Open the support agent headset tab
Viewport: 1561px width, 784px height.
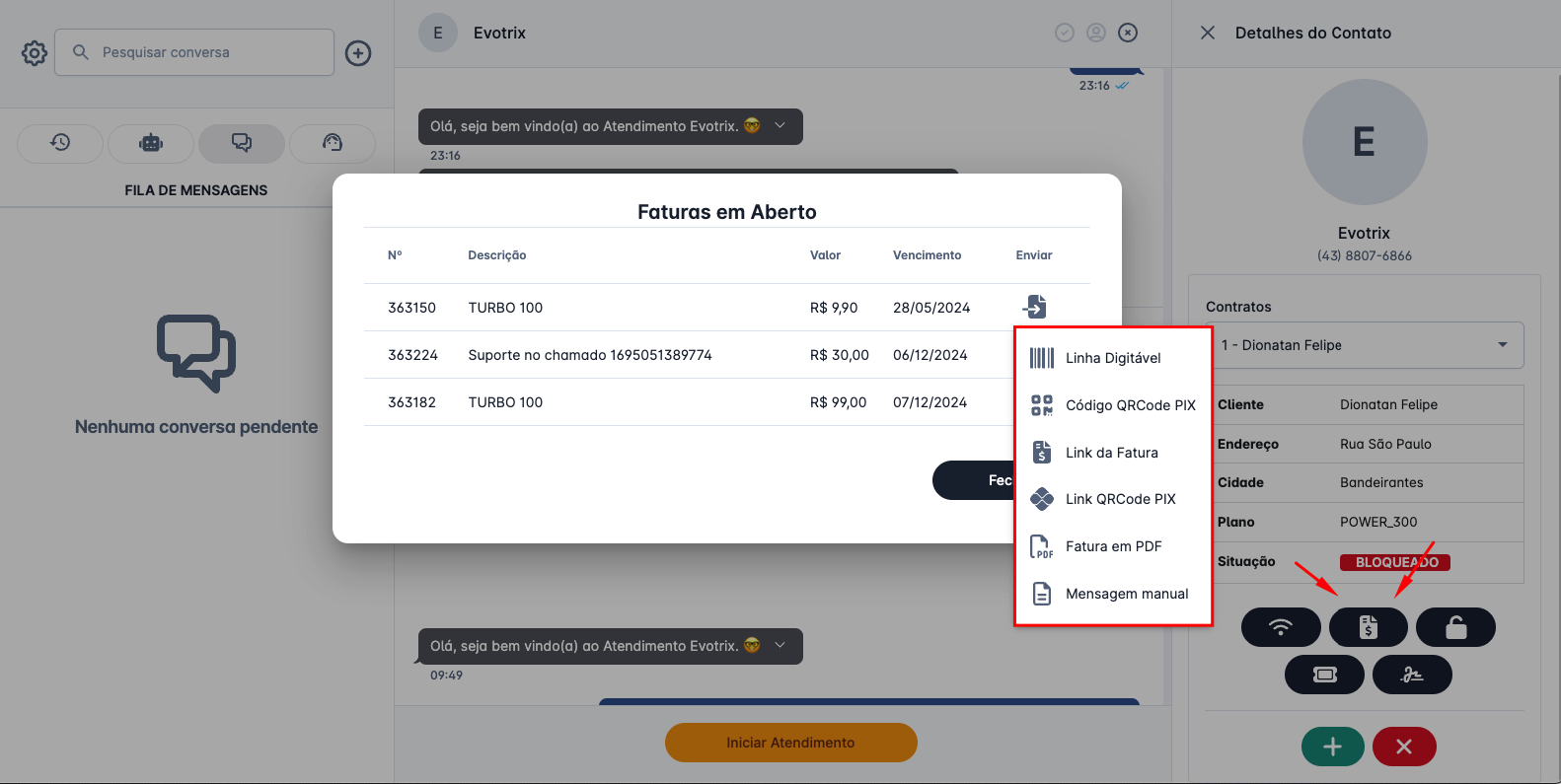(333, 143)
